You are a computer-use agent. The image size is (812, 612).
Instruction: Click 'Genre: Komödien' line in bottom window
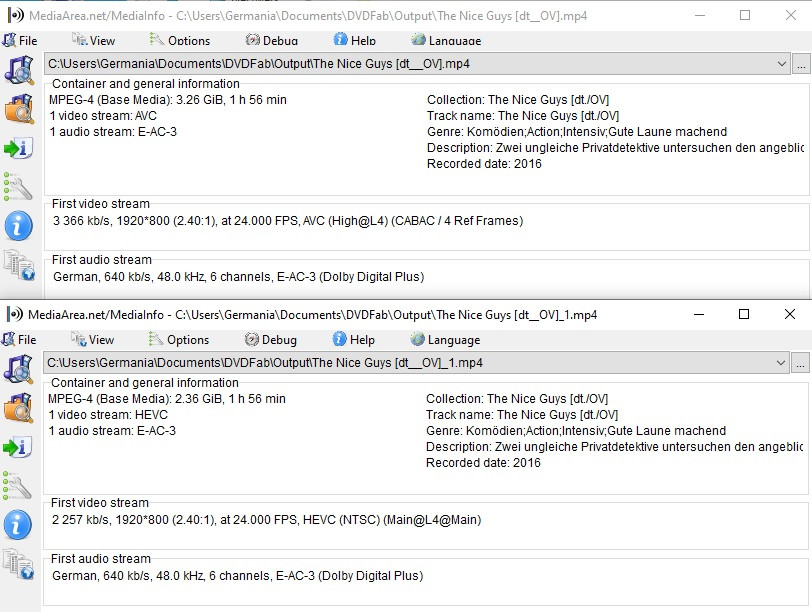coord(576,431)
